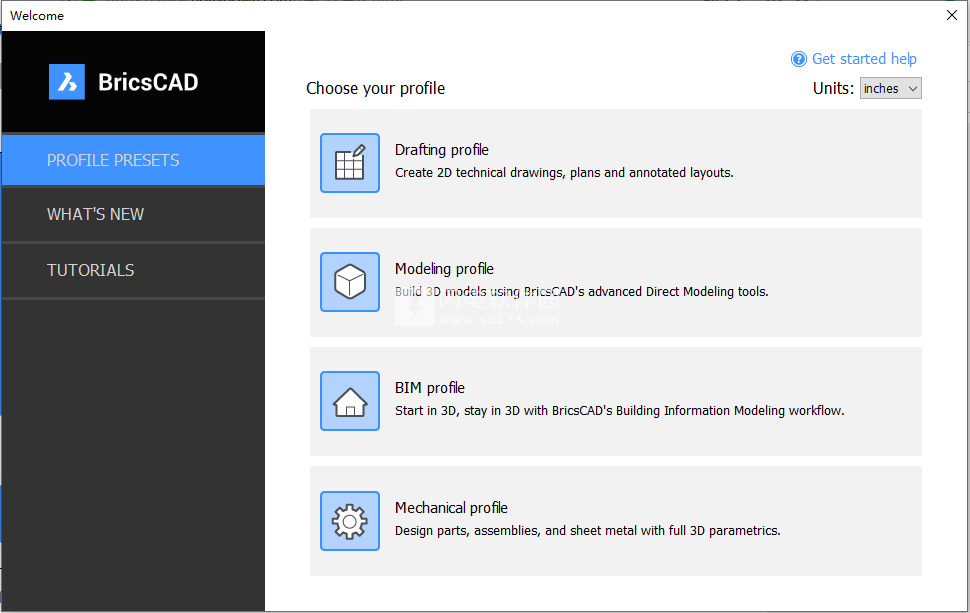This screenshot has height=613, width=970.
Task: Open the Tutorials tab
Action: pos(133,270)
